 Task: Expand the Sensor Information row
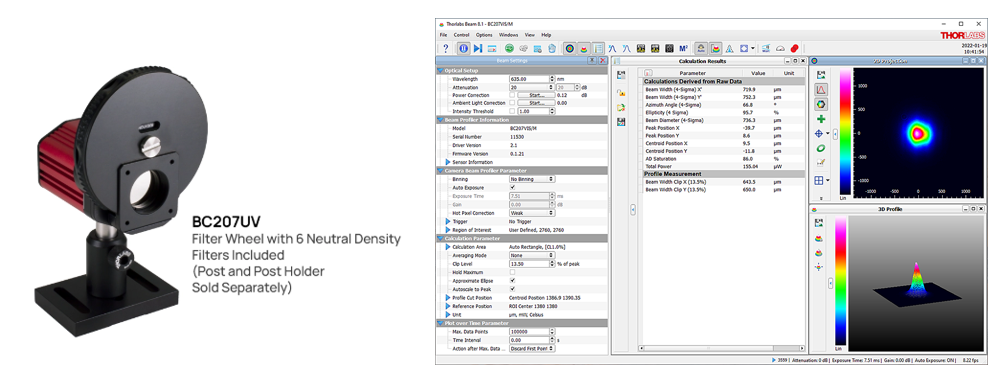tap(448, 162)
